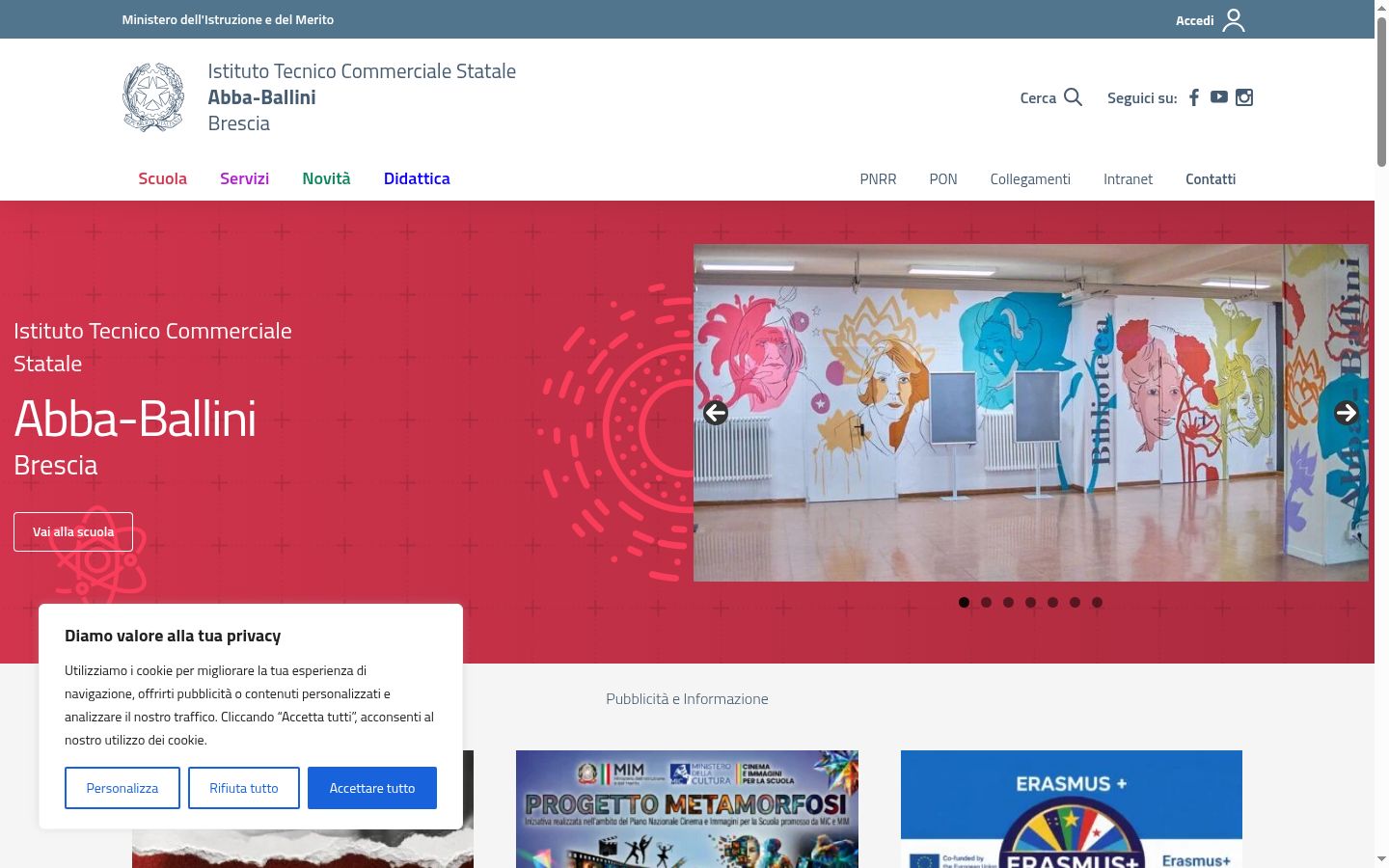Click Personalizza cookie button
1389x868 pixels.
click(x=123, y=788)
